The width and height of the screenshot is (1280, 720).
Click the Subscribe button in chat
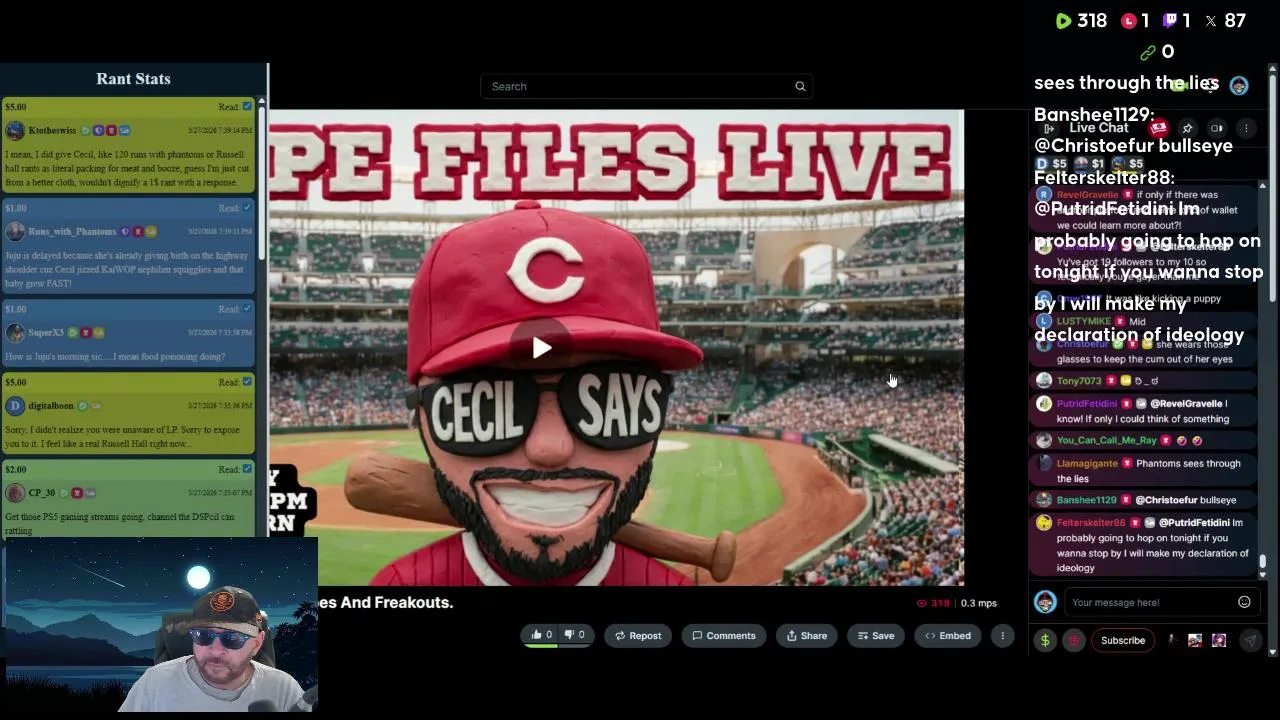point(1123,641)
